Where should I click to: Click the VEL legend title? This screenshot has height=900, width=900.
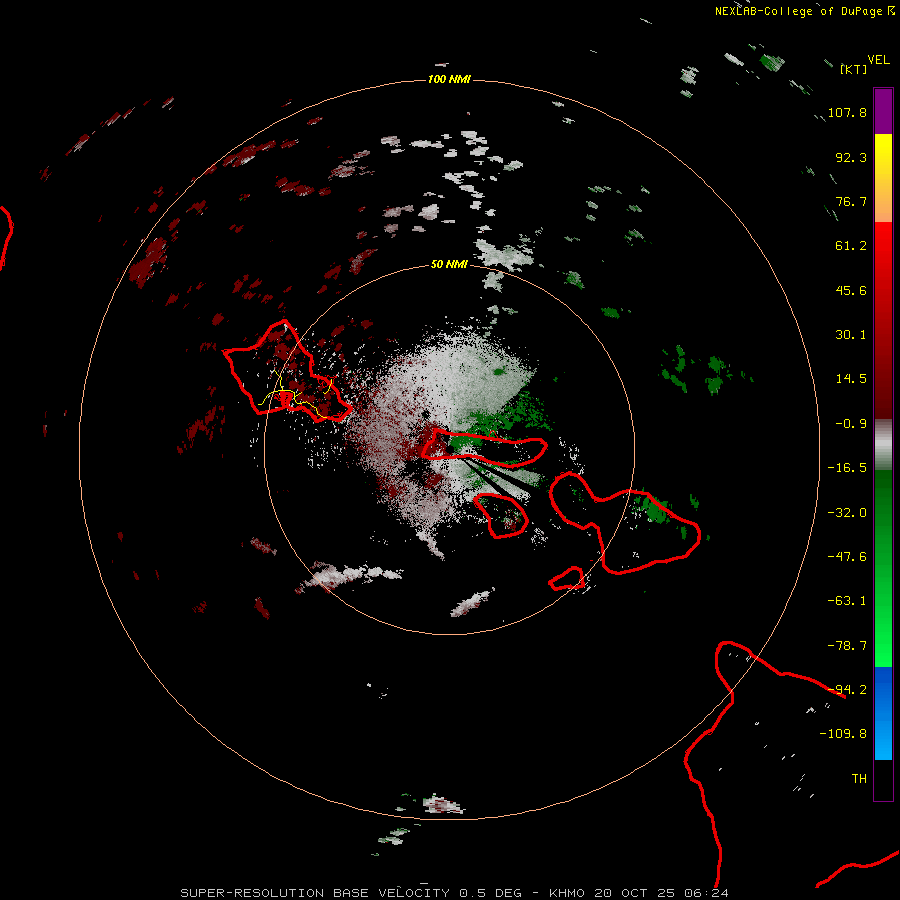(x=878, y=59)
